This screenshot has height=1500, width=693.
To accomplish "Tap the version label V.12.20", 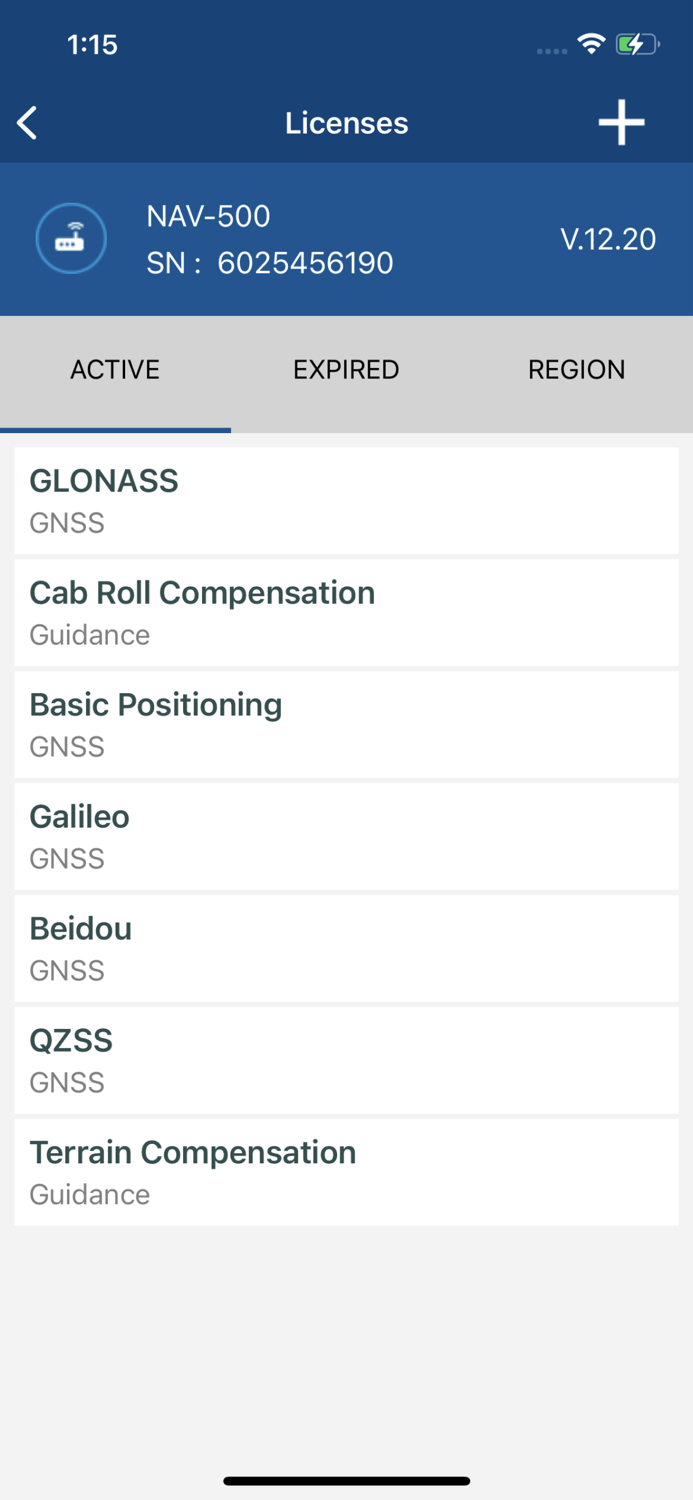I will point(609,239).
